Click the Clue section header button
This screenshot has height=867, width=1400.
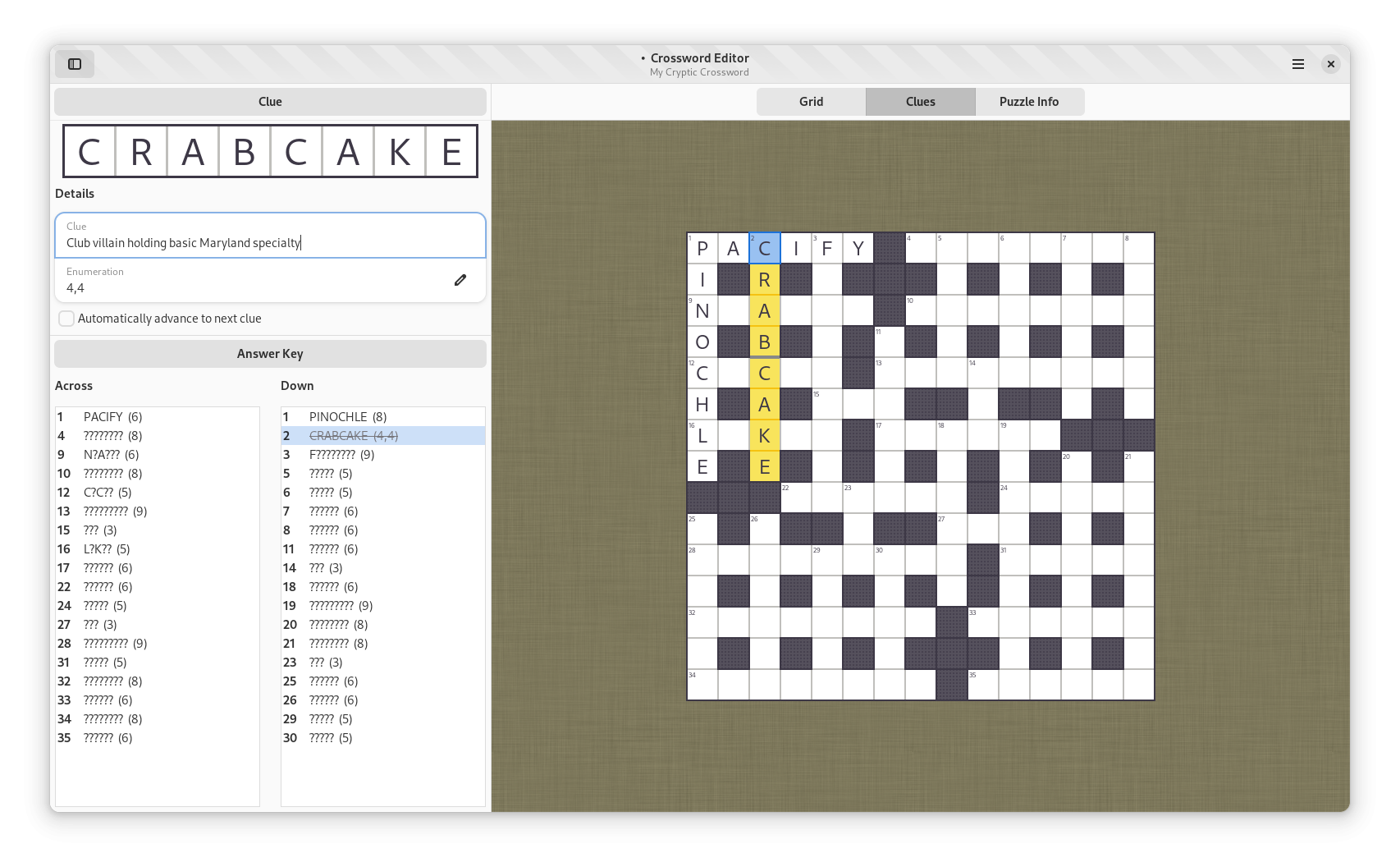(270, 102)
